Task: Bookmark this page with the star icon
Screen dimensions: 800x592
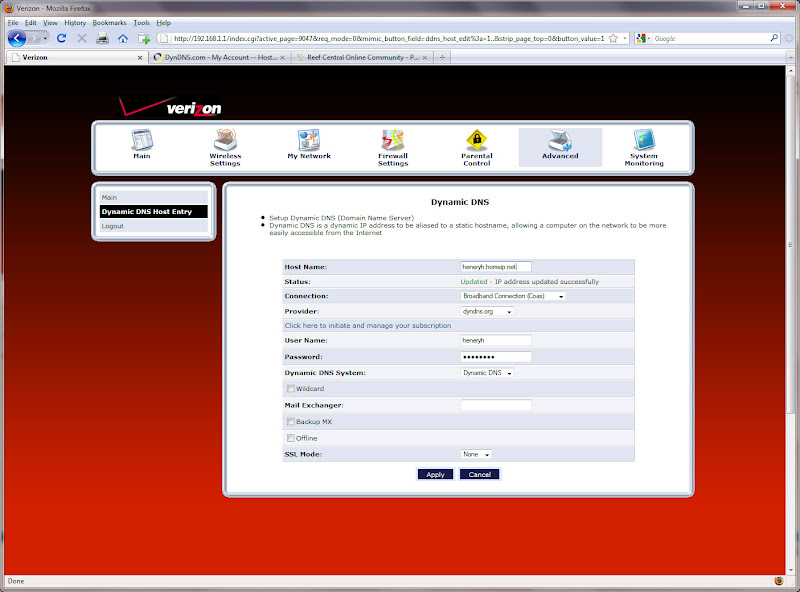Action: pyautogui.click(x=613, y=38)
